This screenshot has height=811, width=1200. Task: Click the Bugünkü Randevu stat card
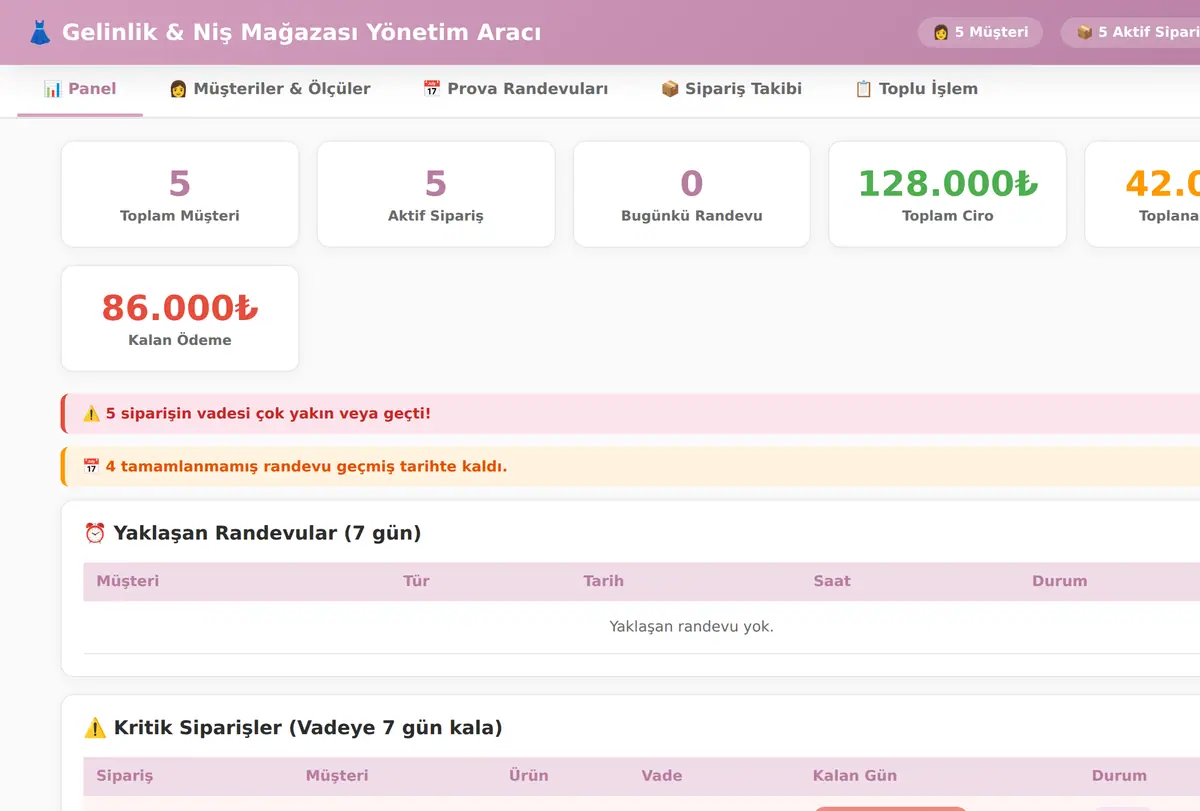[692, 194]
